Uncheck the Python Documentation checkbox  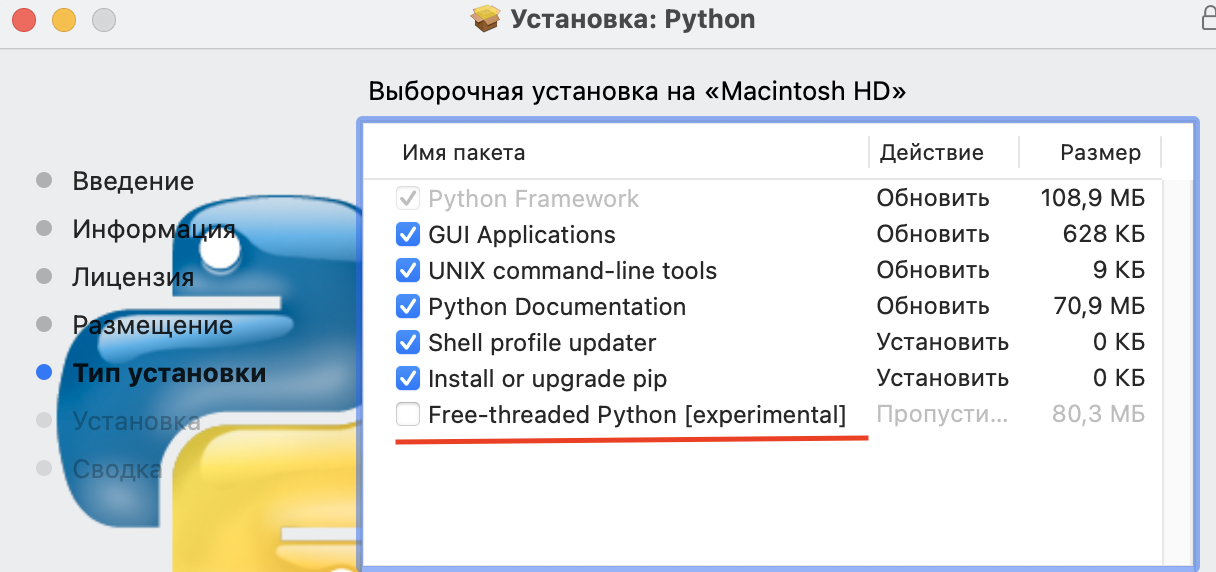(407, 307)
